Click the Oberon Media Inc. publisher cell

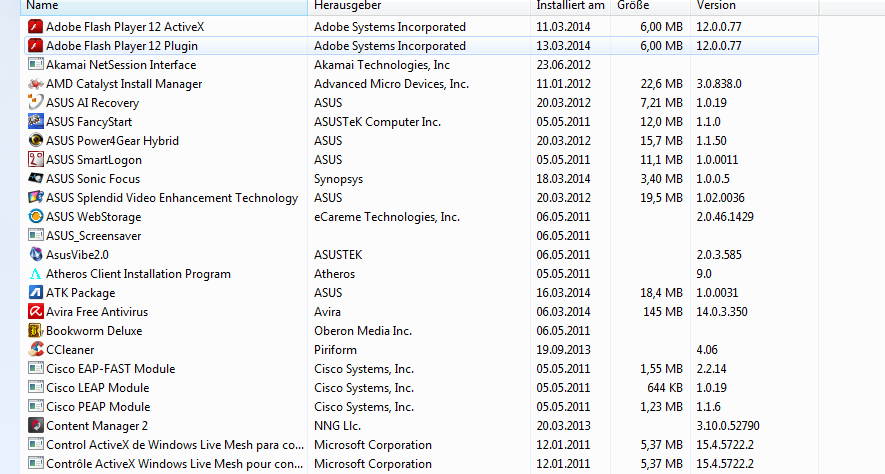(363, 331)
